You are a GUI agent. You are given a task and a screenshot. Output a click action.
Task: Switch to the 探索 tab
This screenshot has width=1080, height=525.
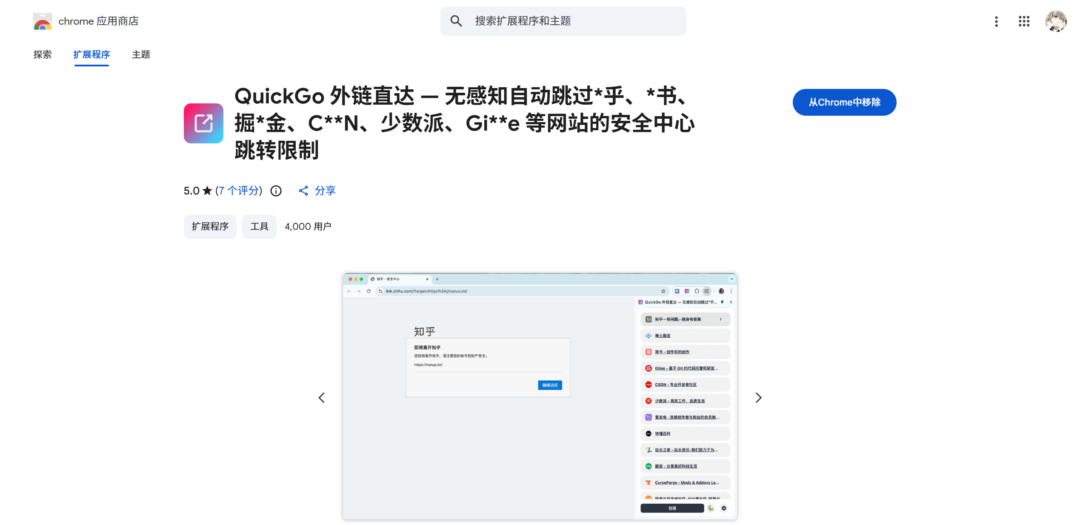pyautogui.click(x=43, y=54)
